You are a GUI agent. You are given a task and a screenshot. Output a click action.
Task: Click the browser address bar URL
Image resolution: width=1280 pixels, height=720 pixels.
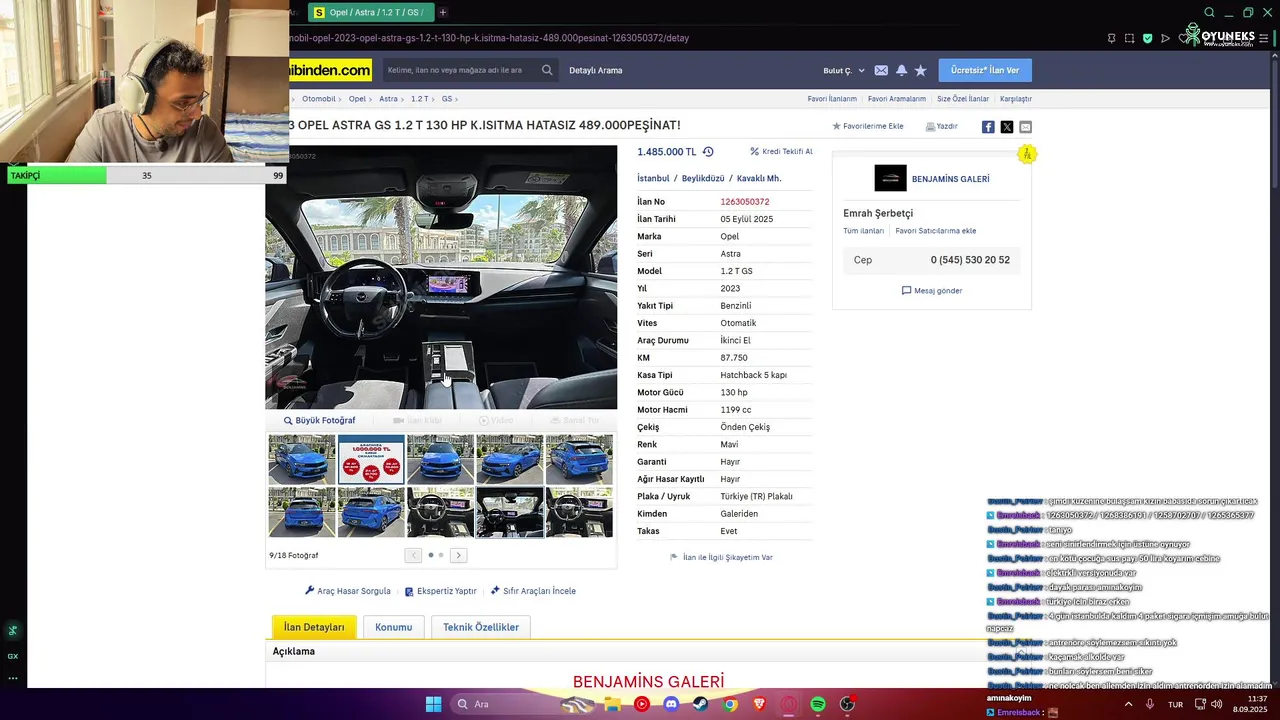coord(489,38)
